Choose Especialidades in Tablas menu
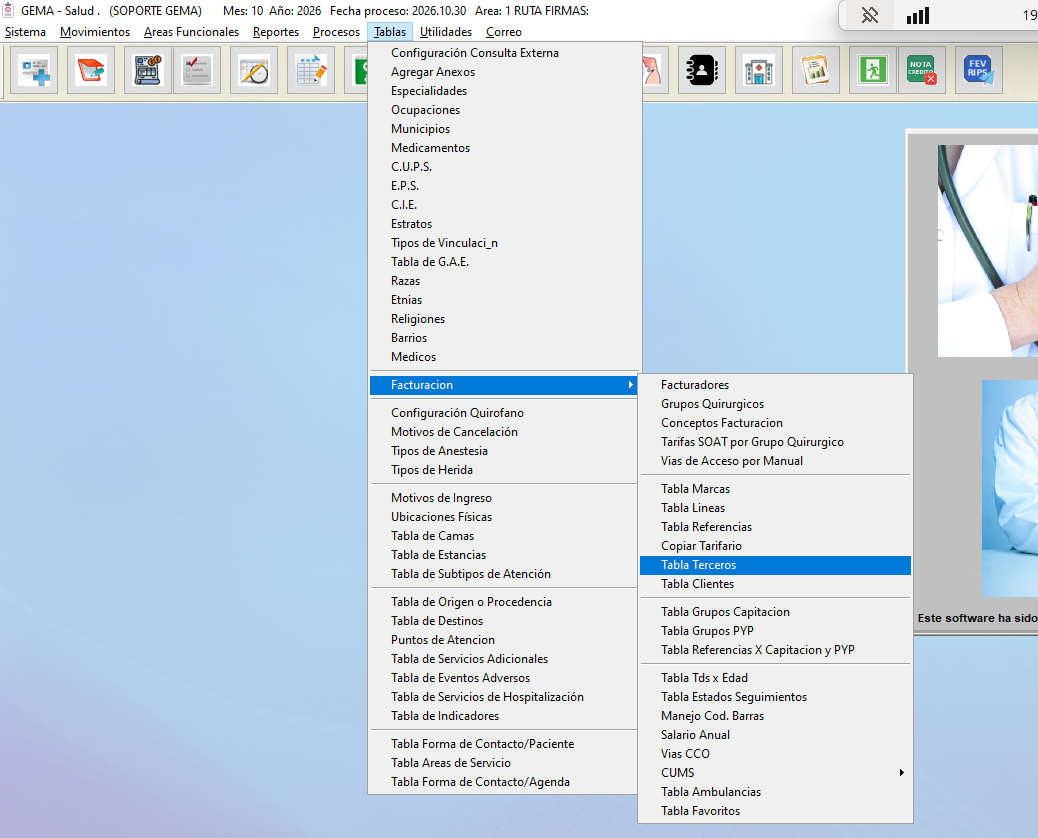 [x=503, y=91]
